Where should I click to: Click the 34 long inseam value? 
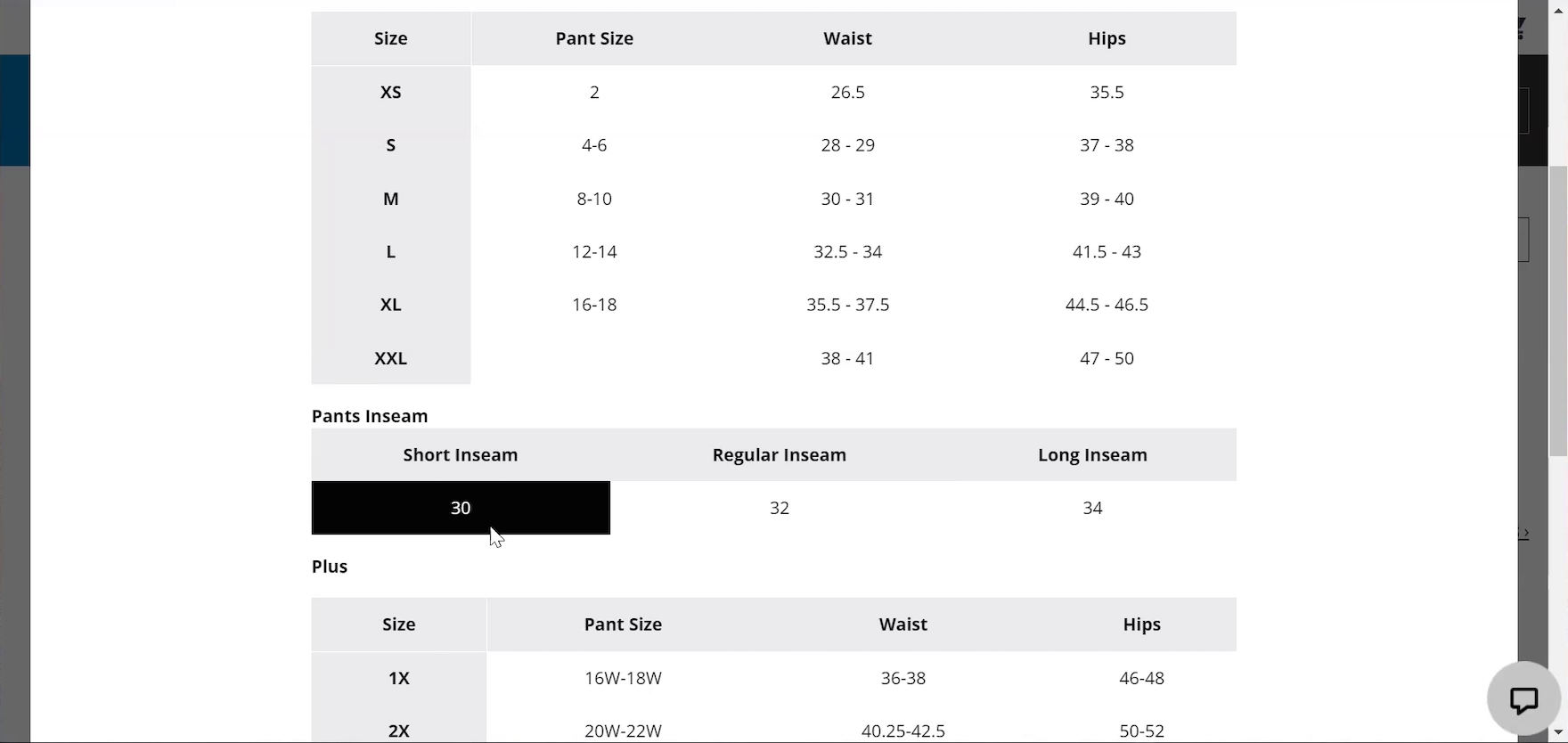tap(1092, 508)
